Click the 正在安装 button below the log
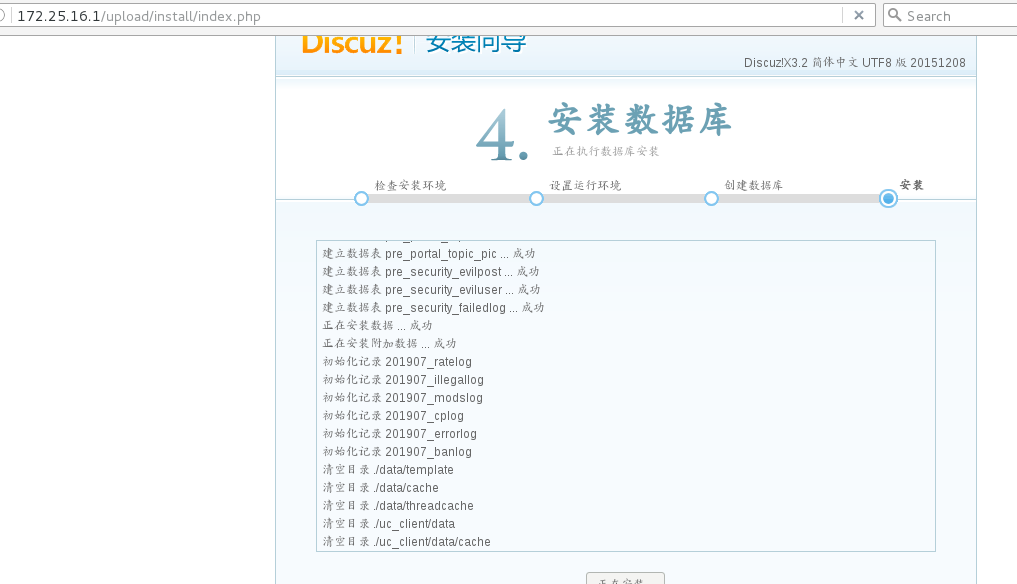The image size is (1017, 584). click(625, 578)
